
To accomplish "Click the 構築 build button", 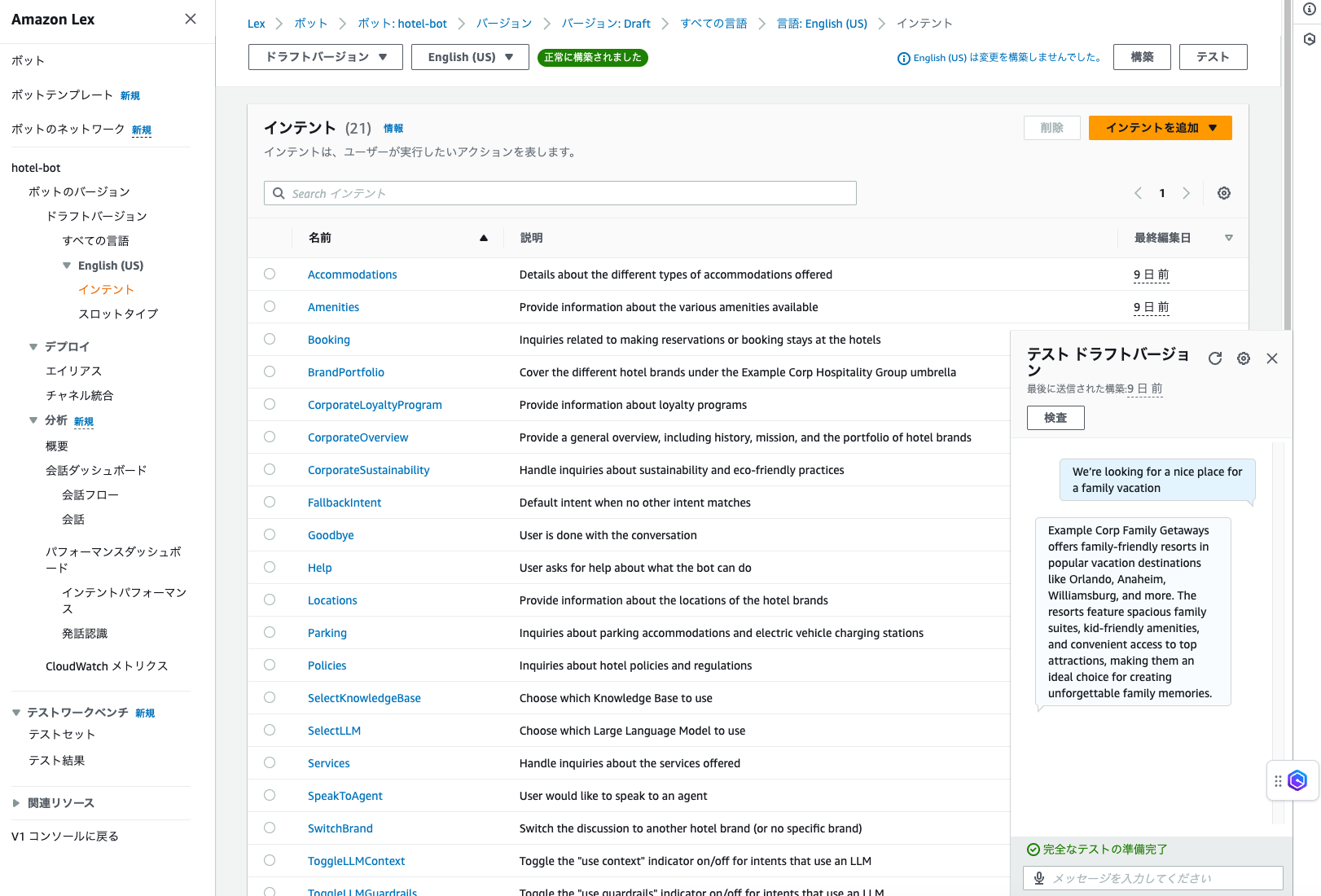I will [x=1142, y=57].
